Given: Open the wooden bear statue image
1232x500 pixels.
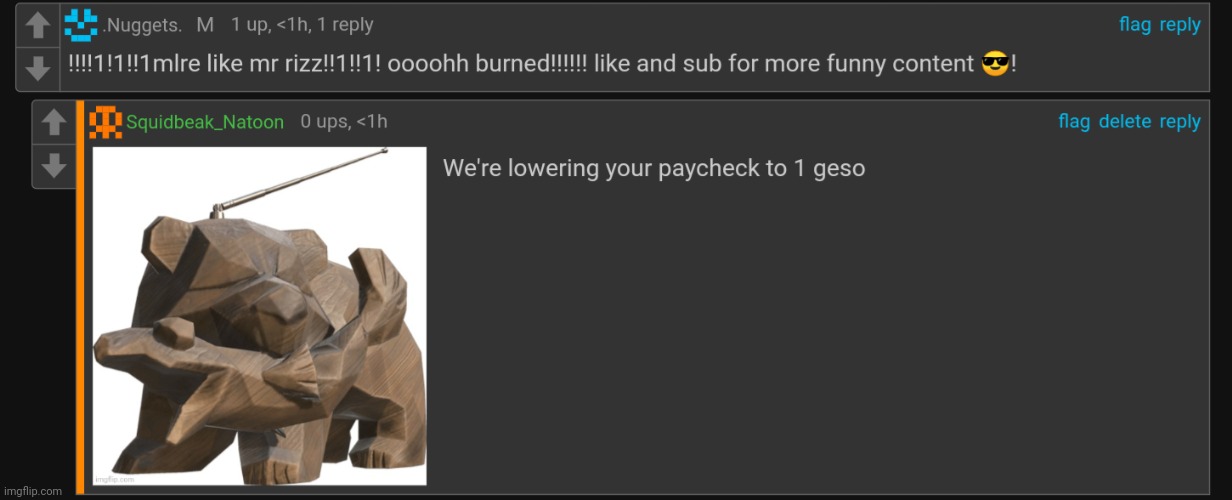Looking at the screenshot, I should [260, 316].
